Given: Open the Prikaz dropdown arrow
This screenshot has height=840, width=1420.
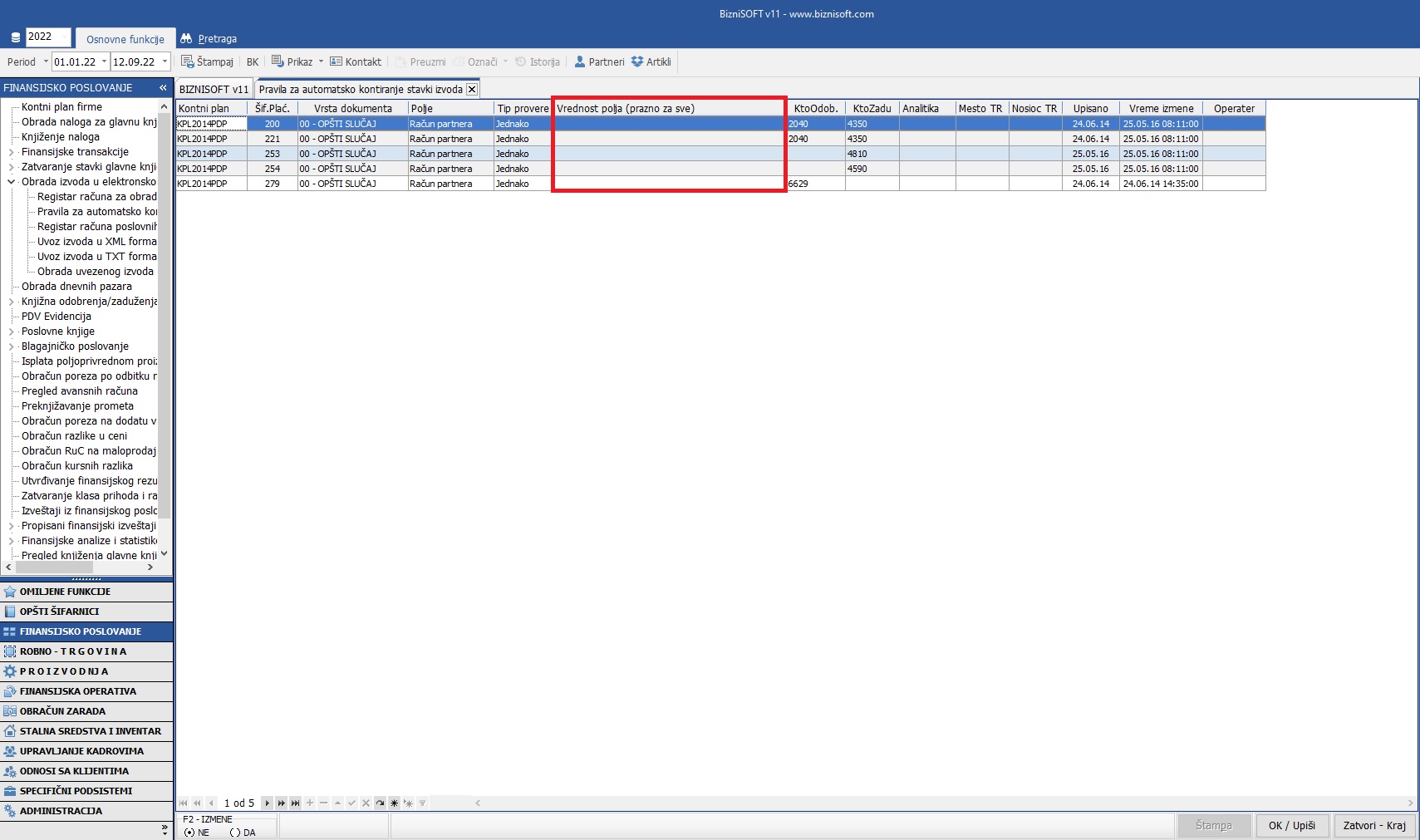Looking at the screenshot, I should click(x=321, y=61).
